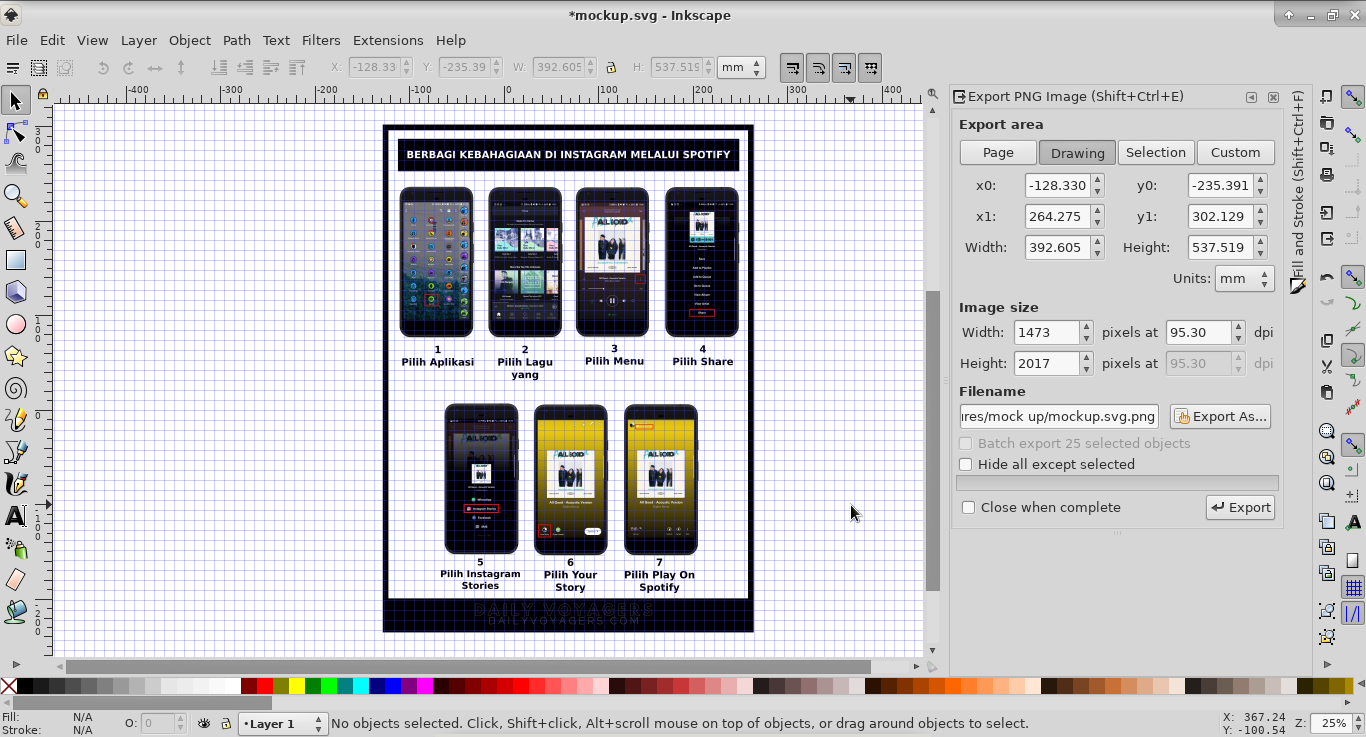The height and width of the screenshot is (737, 1366).
Task: Iconify the Export PNG Image dock panel
Action: click(x=1251, y=97)
